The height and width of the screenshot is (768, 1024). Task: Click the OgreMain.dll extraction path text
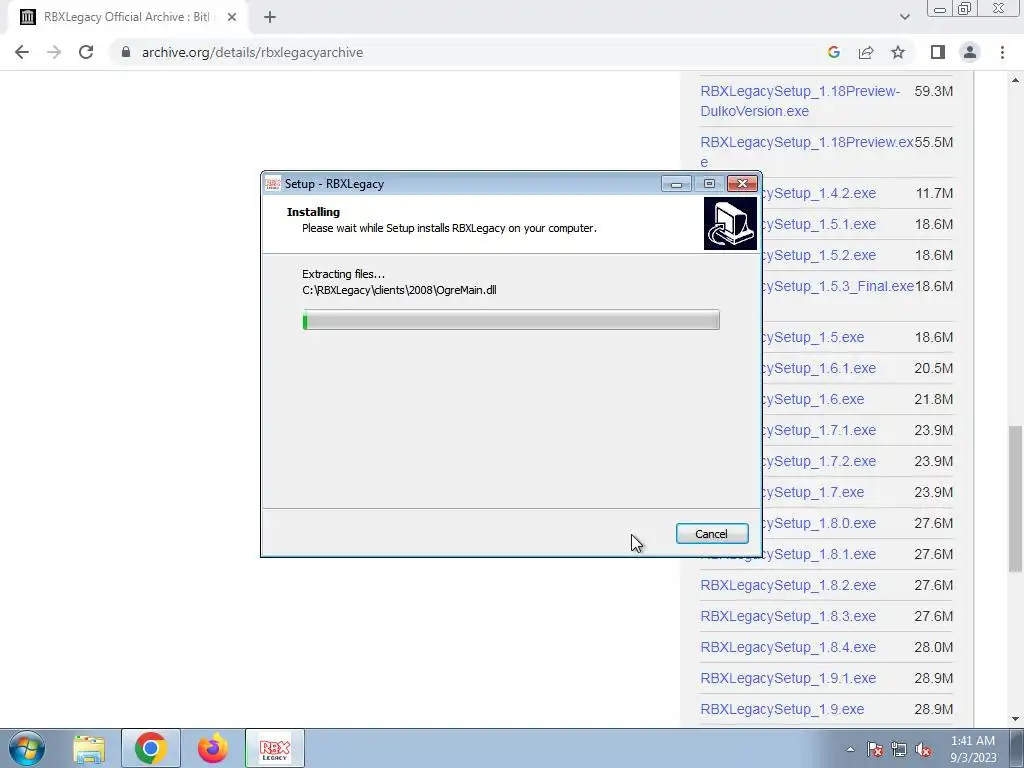pos(399,290)
